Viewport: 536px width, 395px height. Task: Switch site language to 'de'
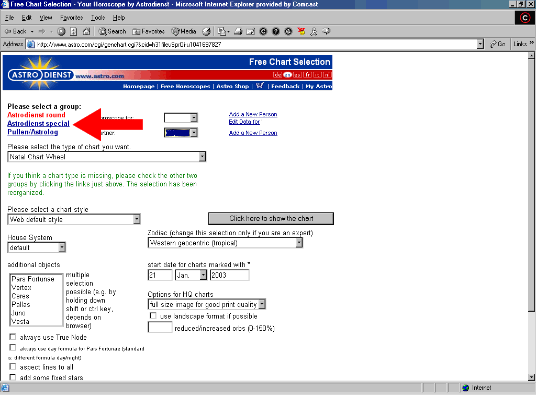[x=277, y=75]
